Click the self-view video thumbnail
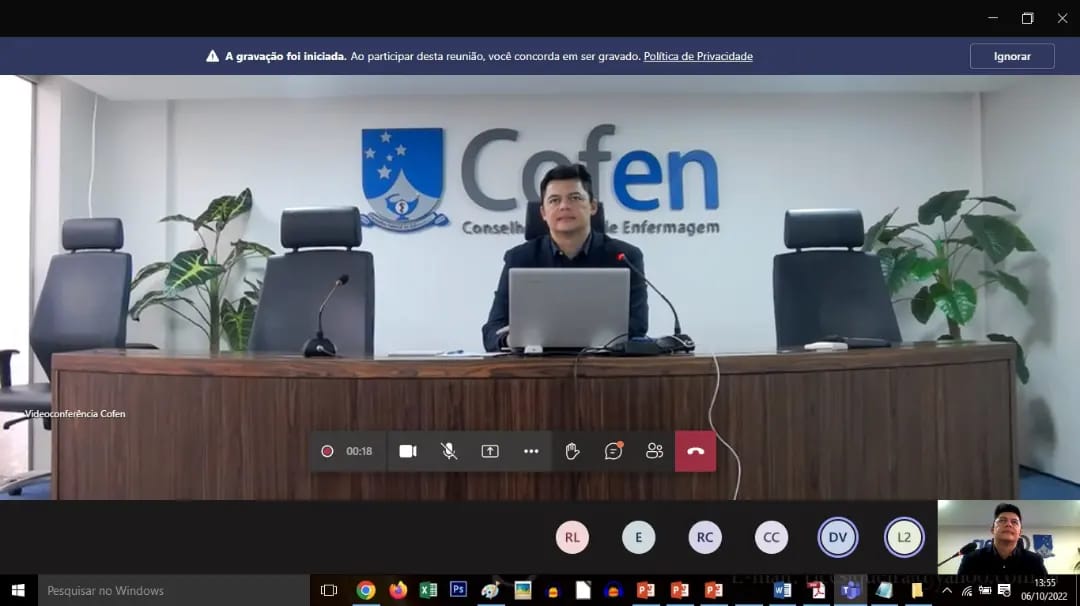The height and width of the screenshot is (606, 1080). [x=1008, y=537]
